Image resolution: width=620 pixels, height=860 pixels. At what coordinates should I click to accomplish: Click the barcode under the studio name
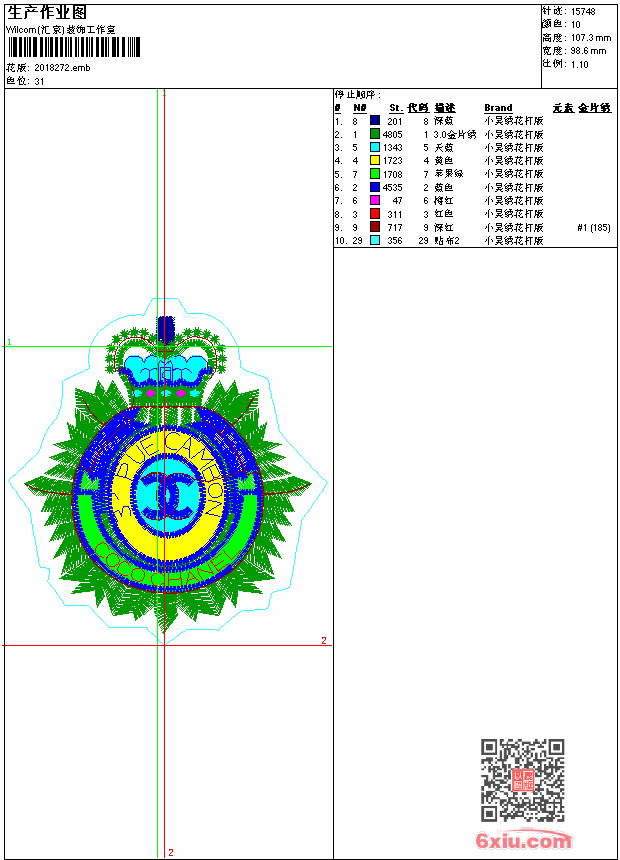click(x=74, y=47)
